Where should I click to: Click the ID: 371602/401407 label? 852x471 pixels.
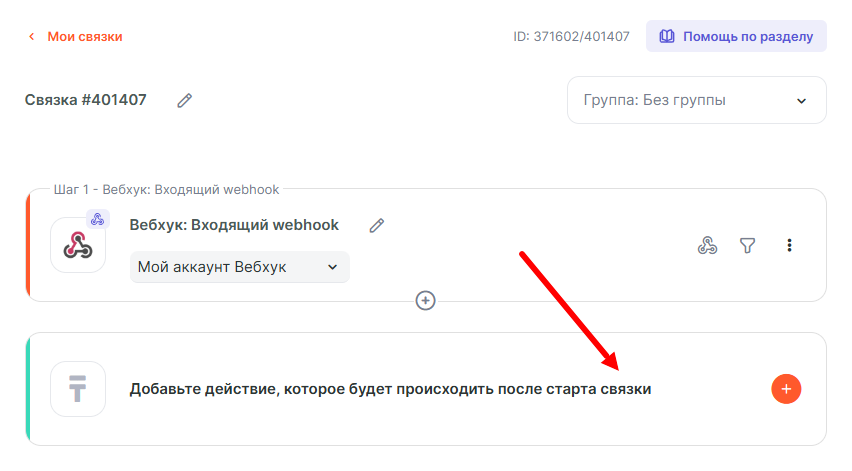[571, 37]
